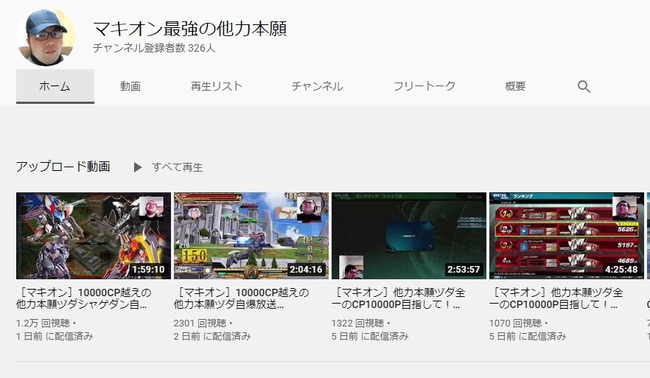The image size is (650, 378).
Task: Click the 2 日前 に配信済み text
Action: click(212, 336)
